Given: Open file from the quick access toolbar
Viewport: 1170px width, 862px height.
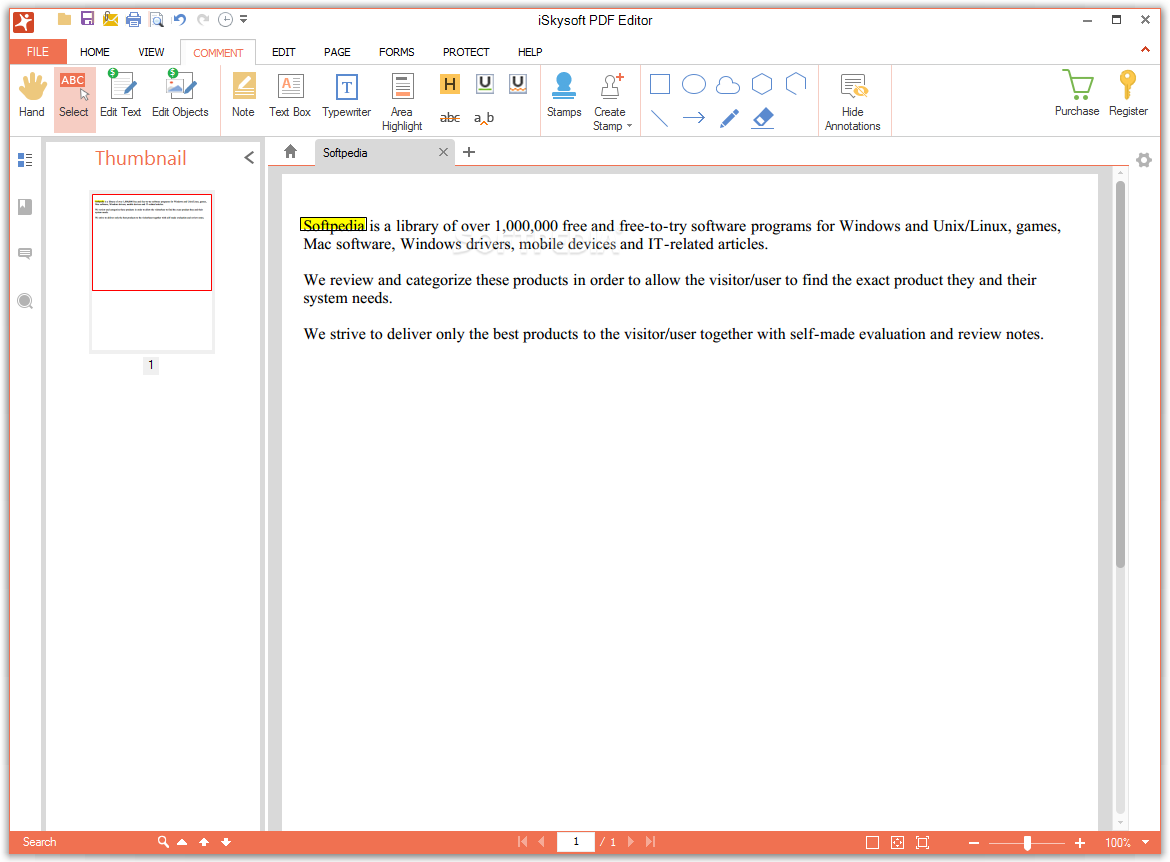Looking at the screenshot, I should 65,19.
